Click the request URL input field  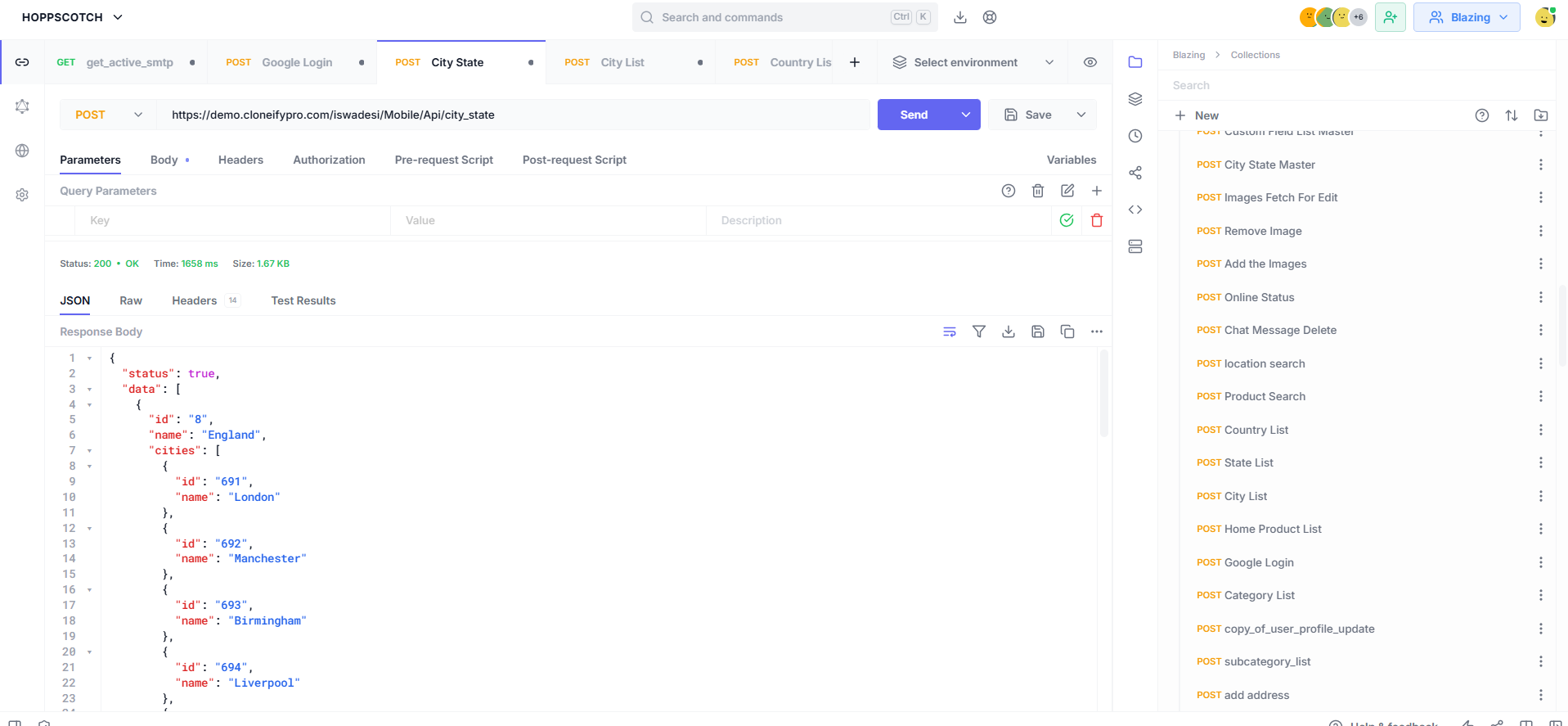point(514,115)
